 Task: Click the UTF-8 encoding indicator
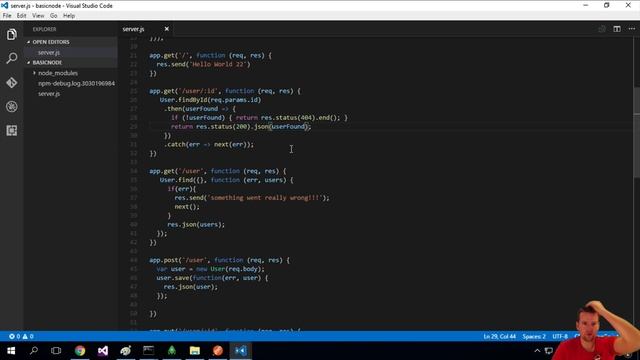point(560,336)
